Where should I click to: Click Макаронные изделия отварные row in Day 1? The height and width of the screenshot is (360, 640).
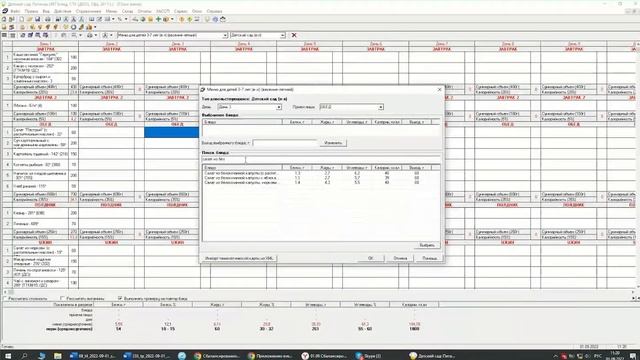click(x=40, y=261)
